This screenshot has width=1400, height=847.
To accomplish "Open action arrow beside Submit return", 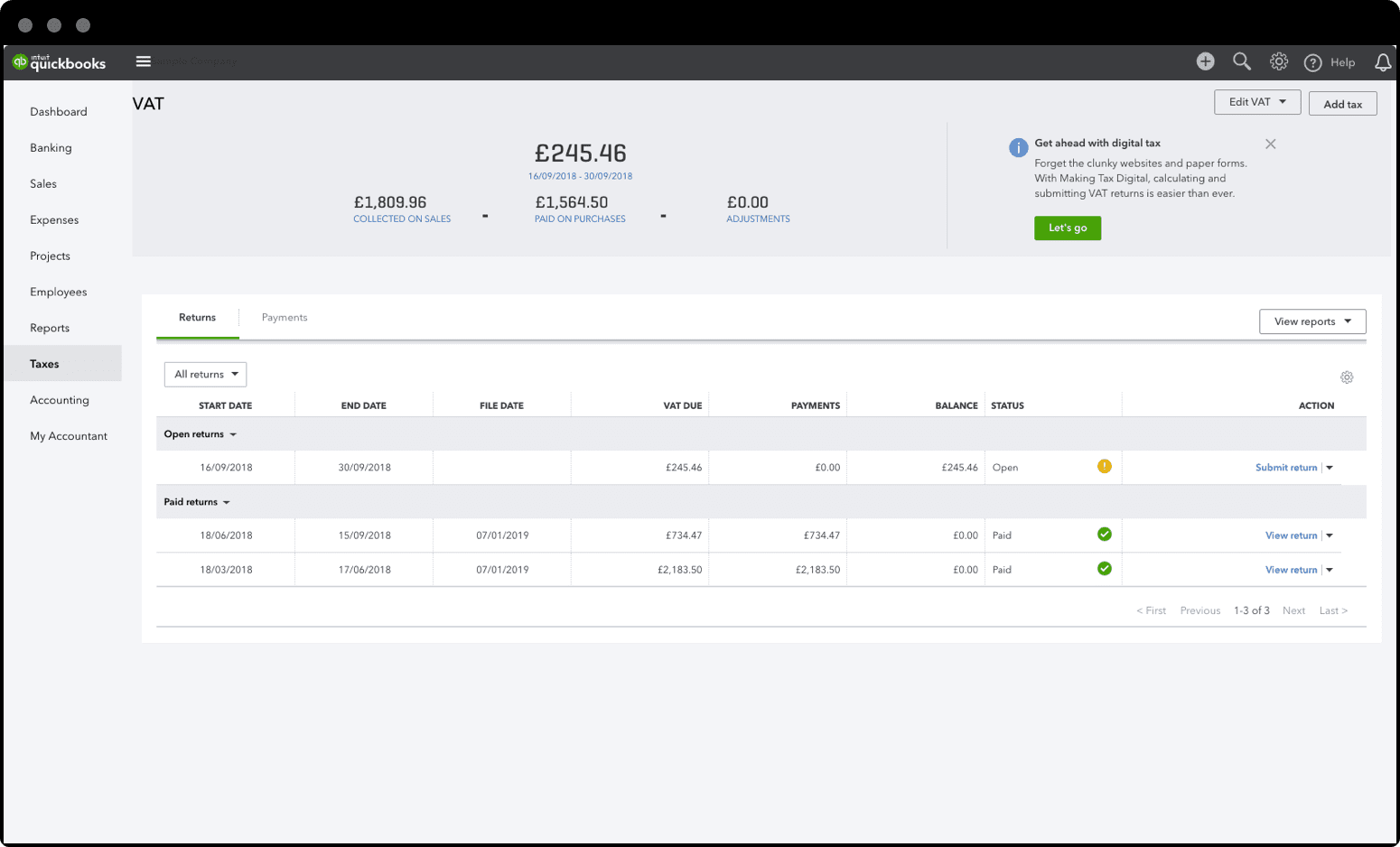I will click(x=1330, y=468).
